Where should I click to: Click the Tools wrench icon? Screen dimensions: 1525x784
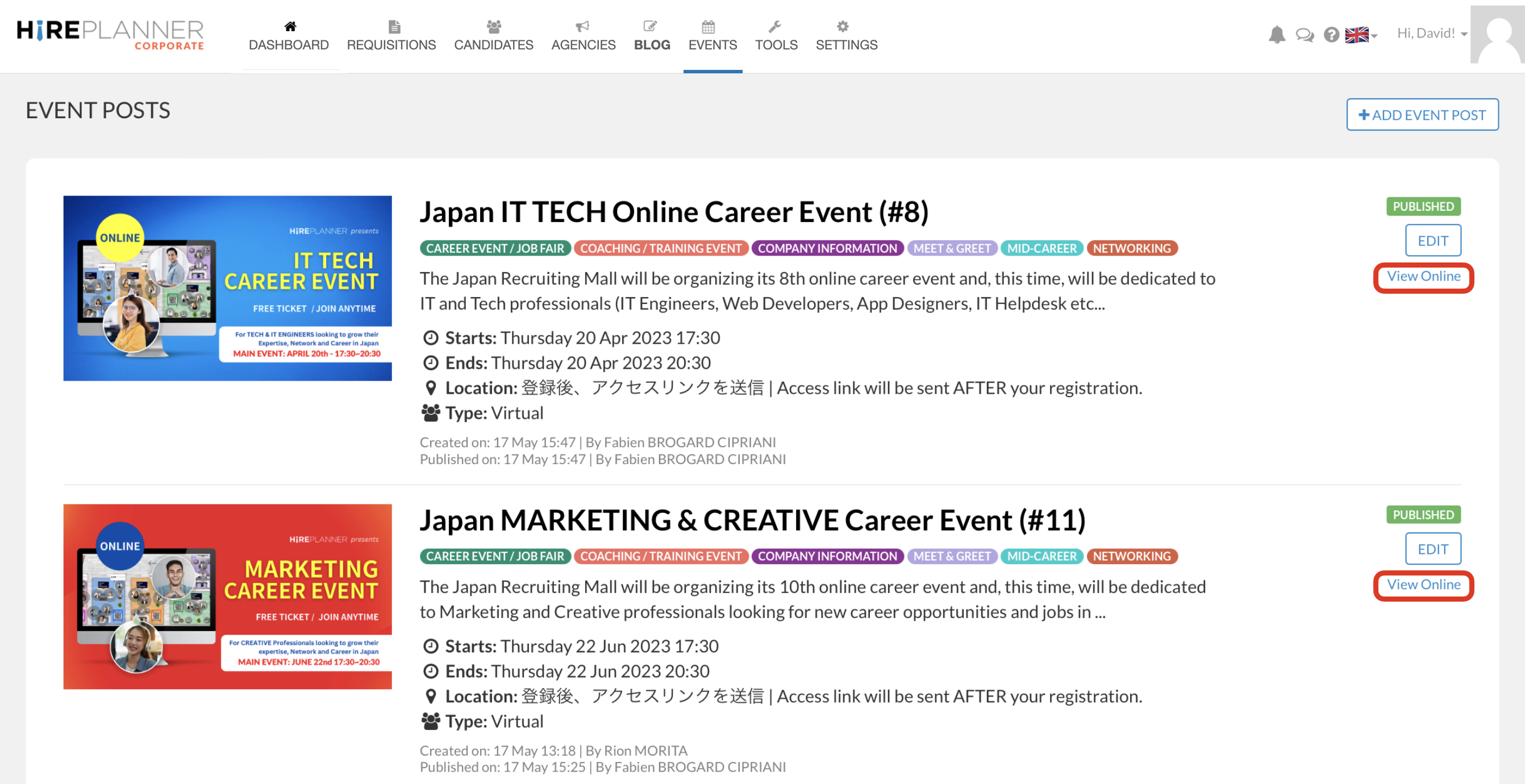click(x=775, y=26)
